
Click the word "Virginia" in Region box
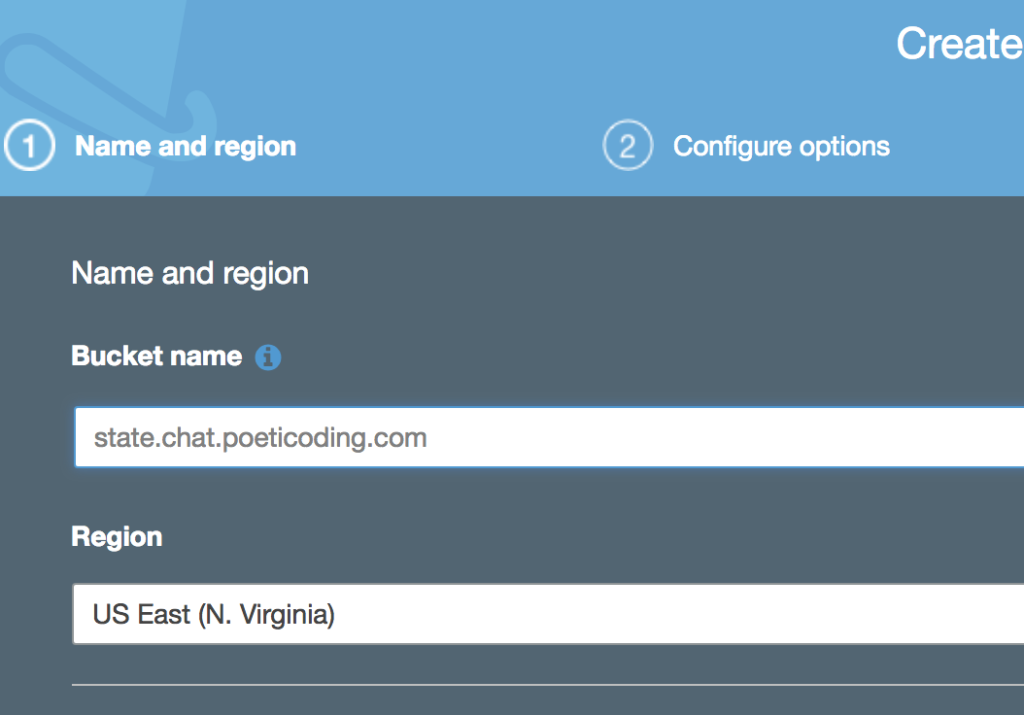click(x=287, y=614)
